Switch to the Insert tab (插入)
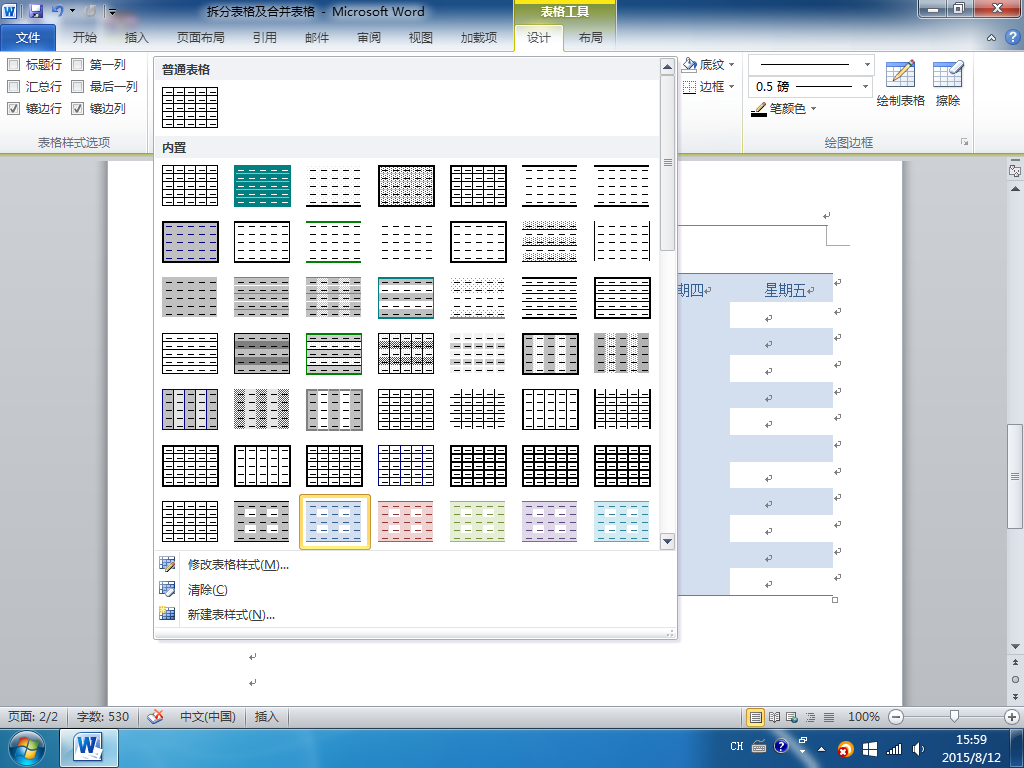The image size is (1024, 768). coord(136,37)
